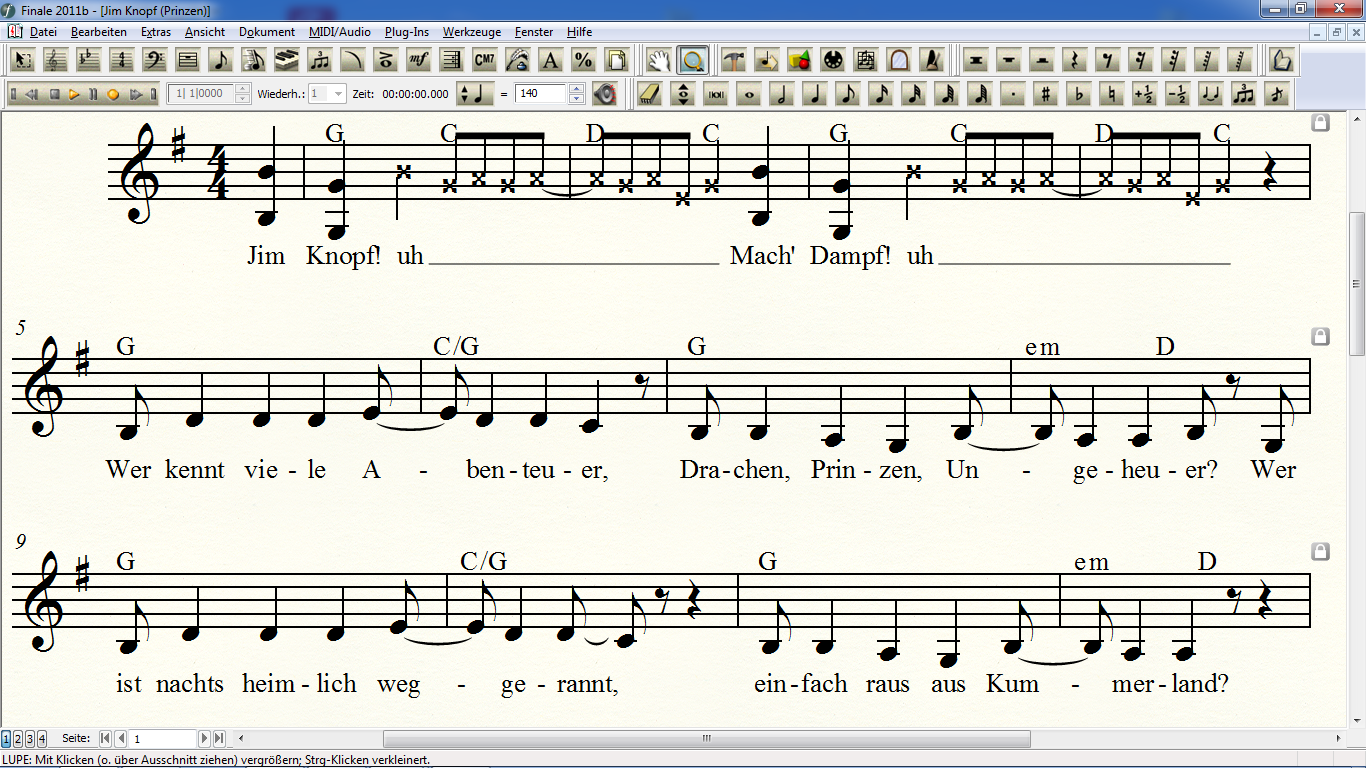Toggle the tie button in entry palette
This screenshot has height=768, width=1366.
(x=1210, y=95)
